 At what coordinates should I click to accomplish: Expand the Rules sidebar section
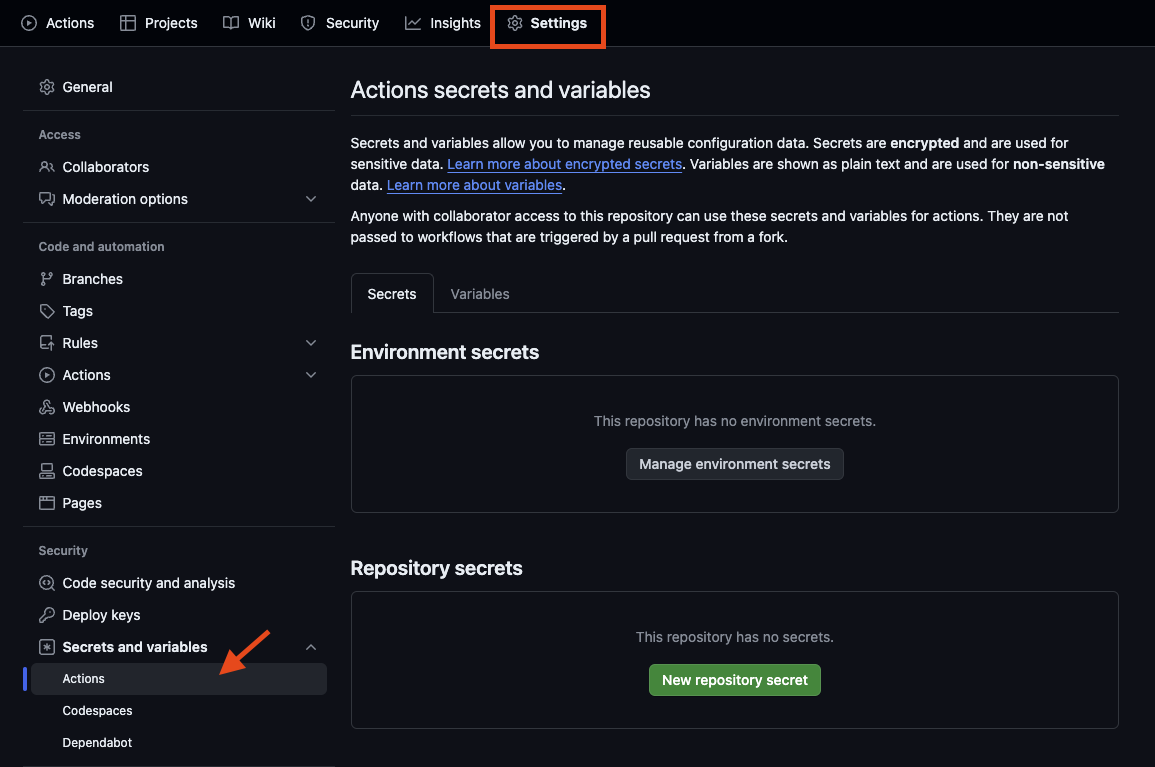[x=310, y=342]
